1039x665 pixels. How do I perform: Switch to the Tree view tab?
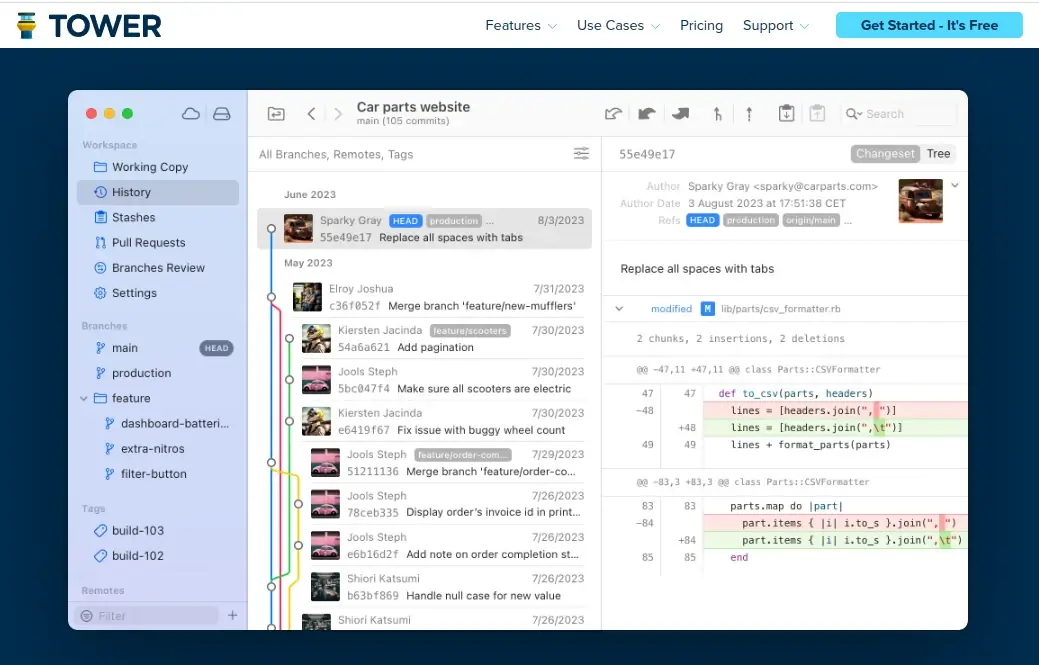[938, 153]
